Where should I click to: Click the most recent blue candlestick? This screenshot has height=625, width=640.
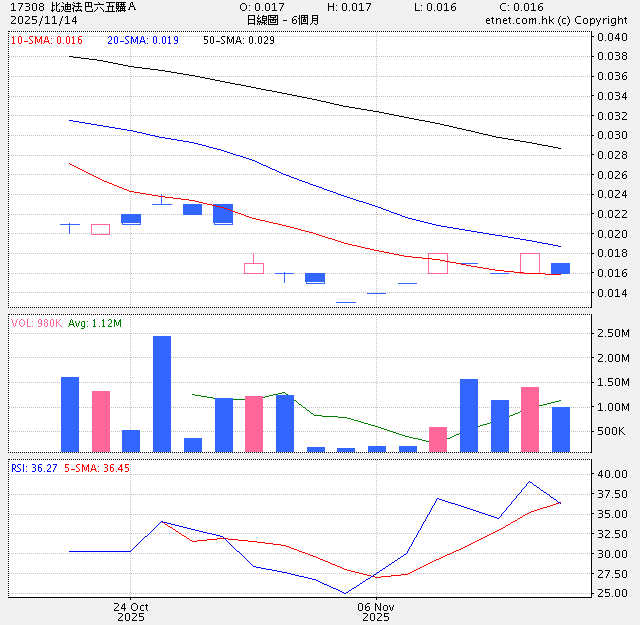[x=561, y=268]
